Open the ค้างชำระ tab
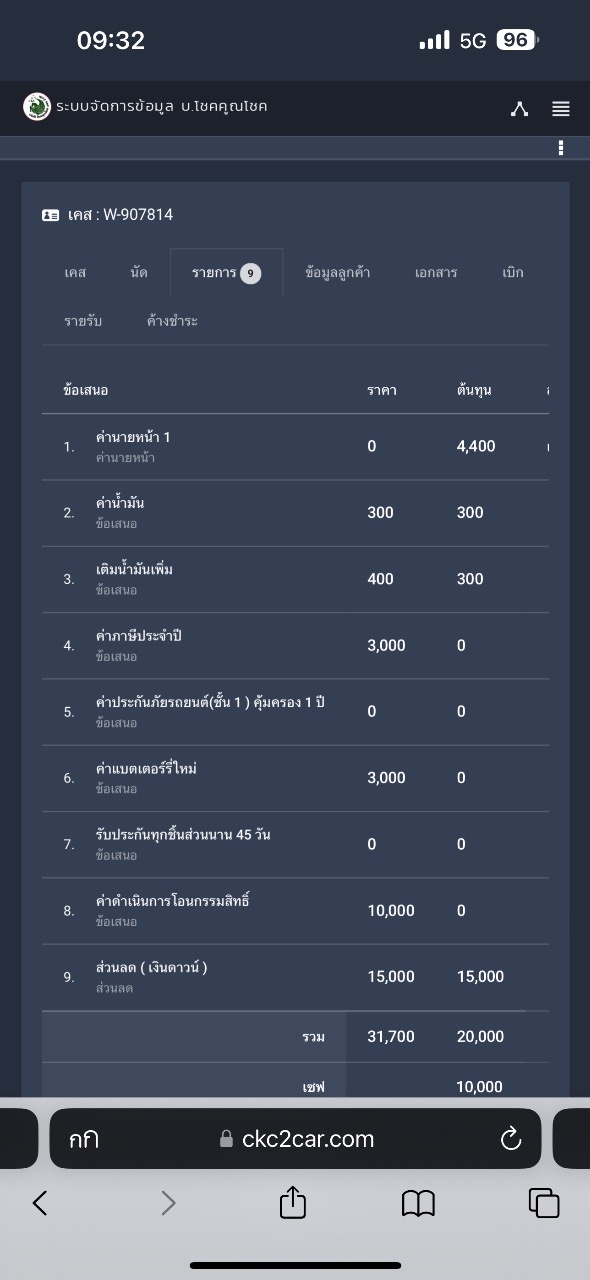Screen dimensions: 590x1280 tap(172, 321)
